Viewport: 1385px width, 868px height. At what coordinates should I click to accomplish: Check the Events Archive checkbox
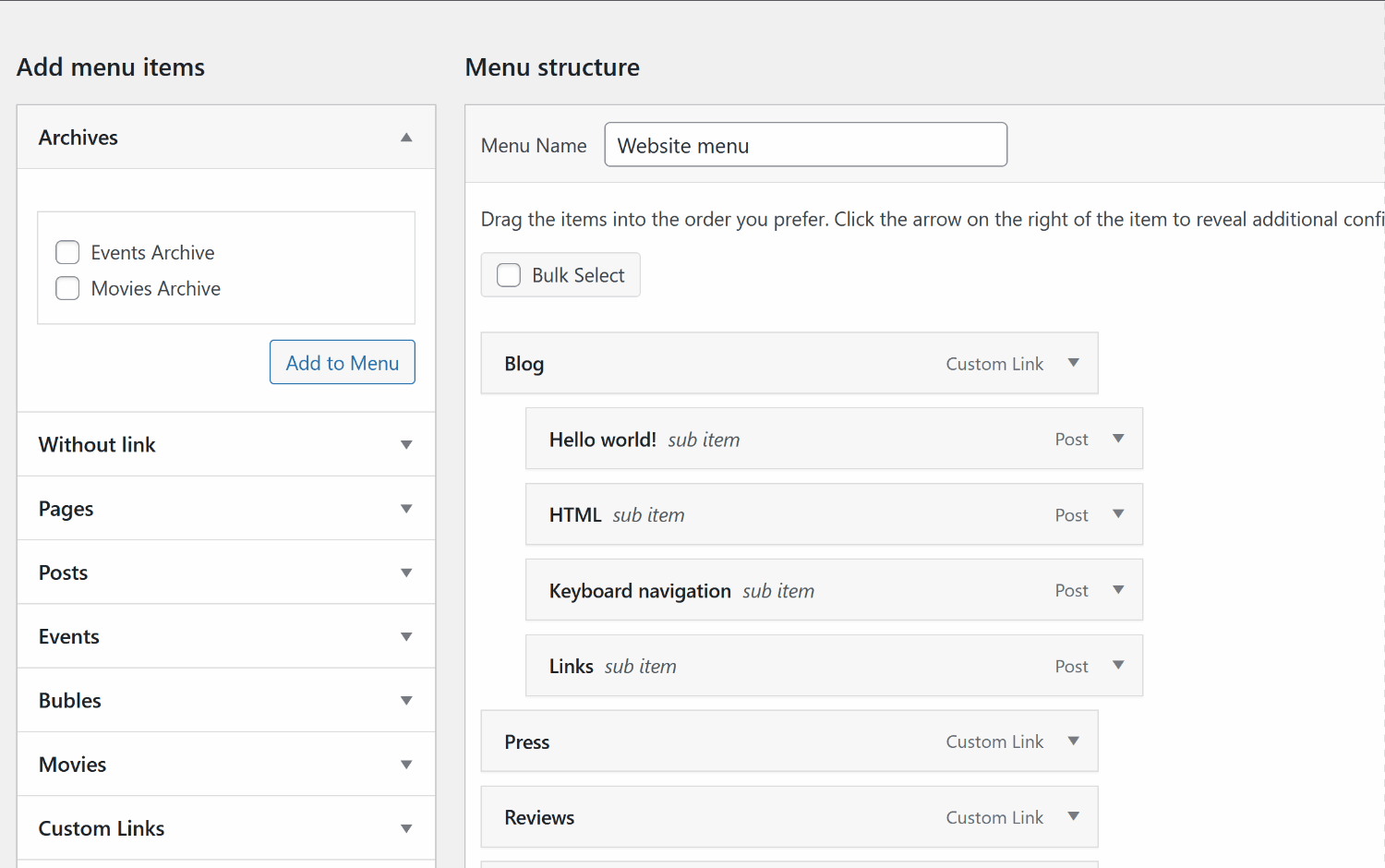click(x=67, y=253)
